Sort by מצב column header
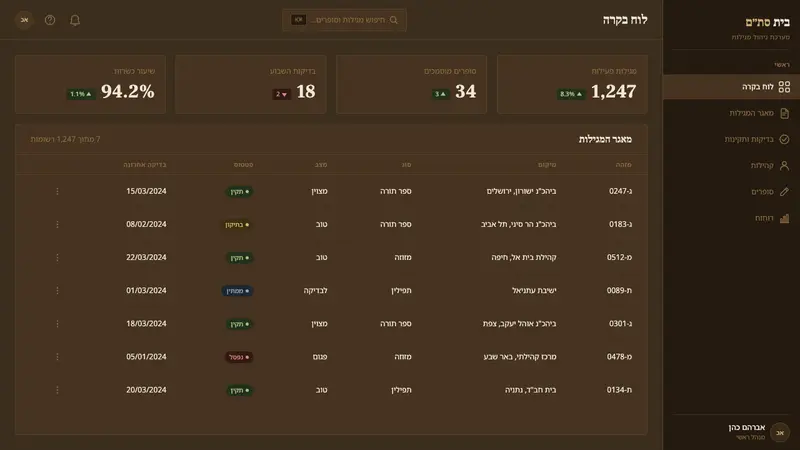Screen dimensions: 800x450 (x=321, y=165)
